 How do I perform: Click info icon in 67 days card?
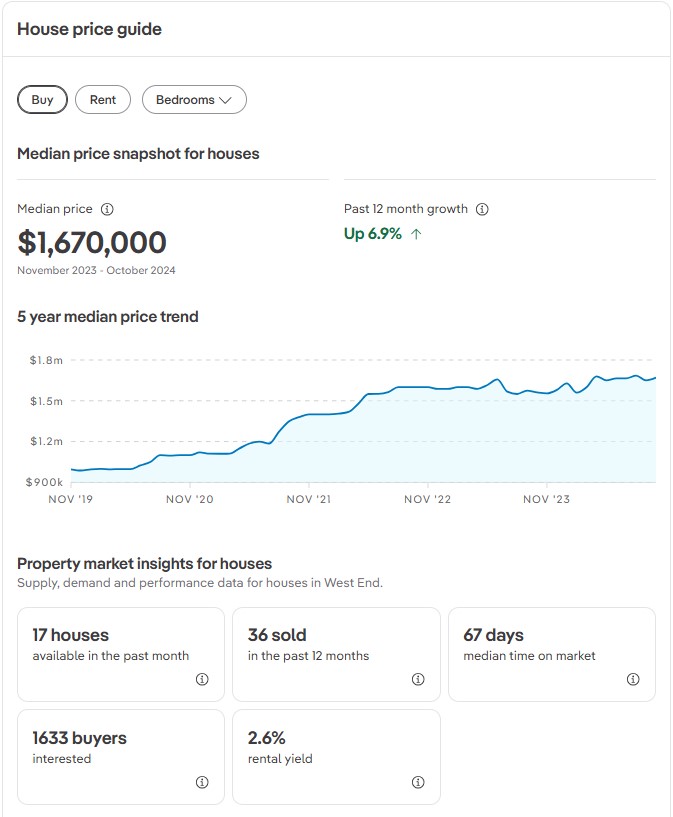click(633, 679)
